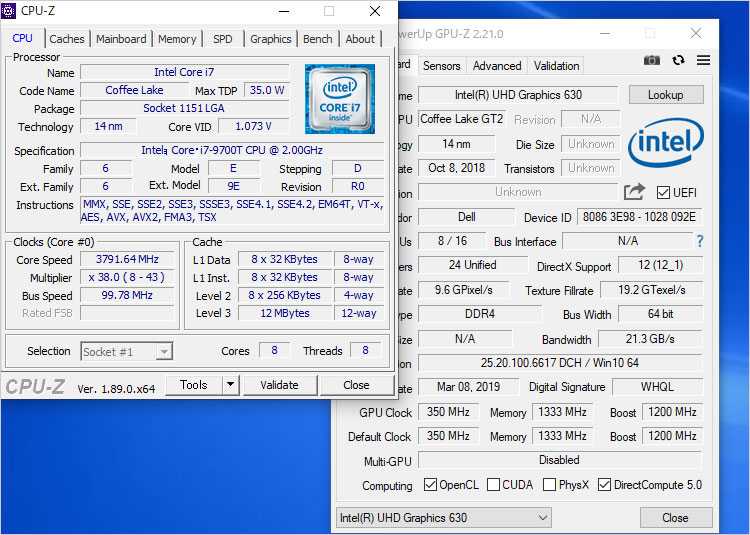Click the Intel Core i7 badge logo
750x535 pixels.
[340, 99]
